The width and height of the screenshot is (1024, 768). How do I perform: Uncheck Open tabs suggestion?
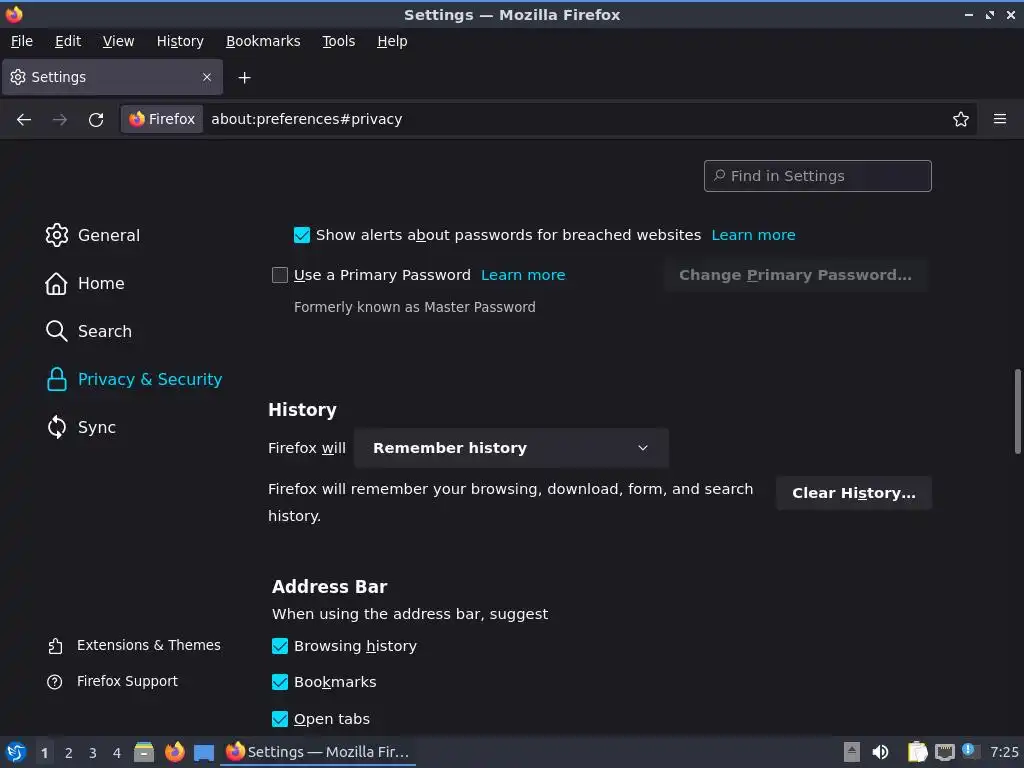[280, 719]
